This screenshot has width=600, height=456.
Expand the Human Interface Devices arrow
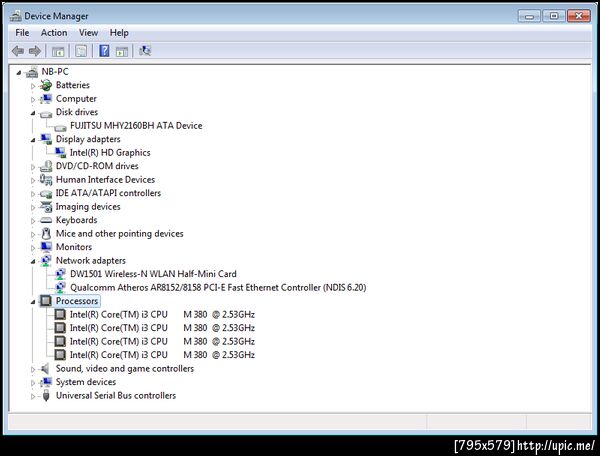[33, 180]
